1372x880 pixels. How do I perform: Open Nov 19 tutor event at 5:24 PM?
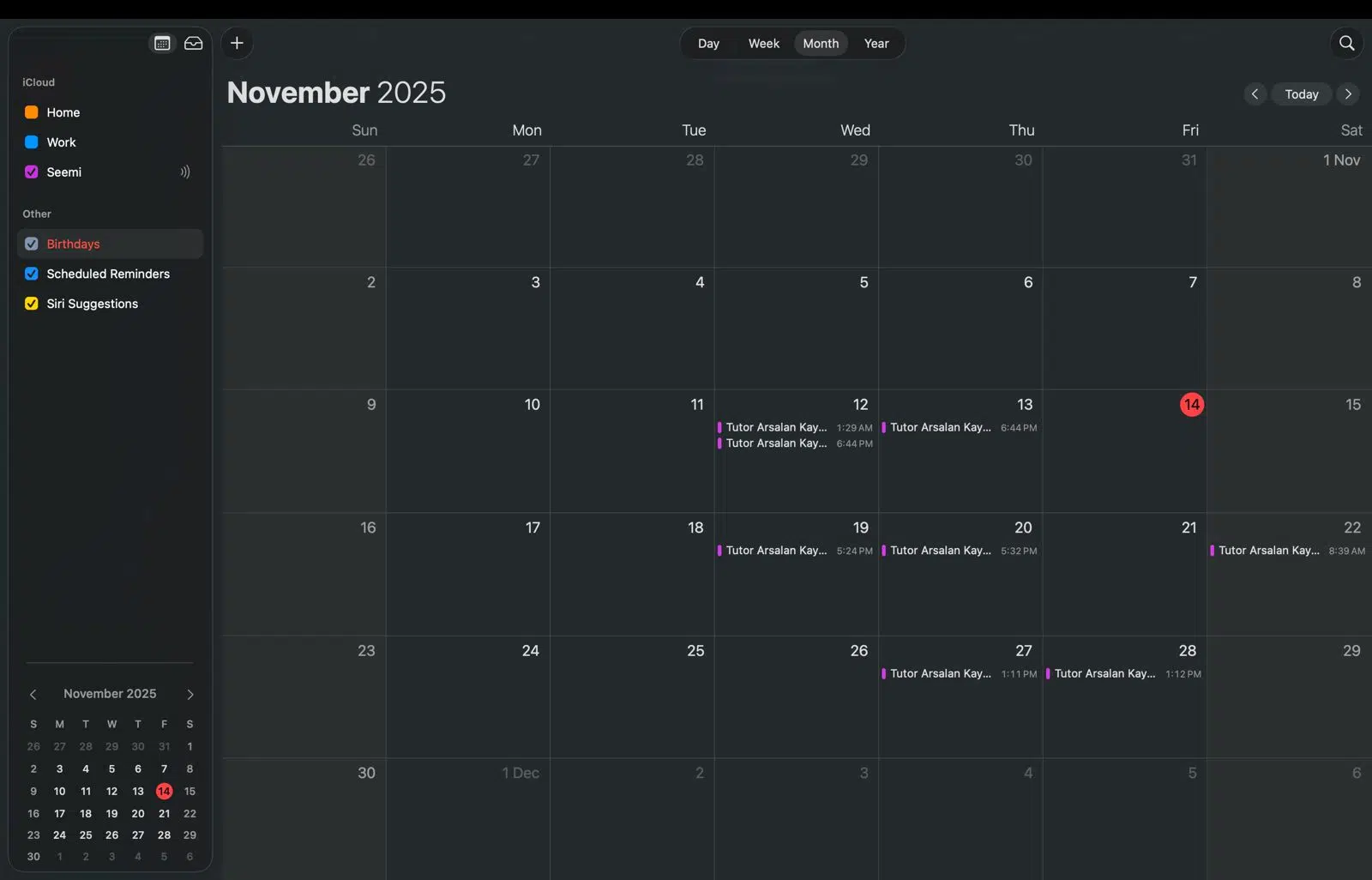(796, 551)
